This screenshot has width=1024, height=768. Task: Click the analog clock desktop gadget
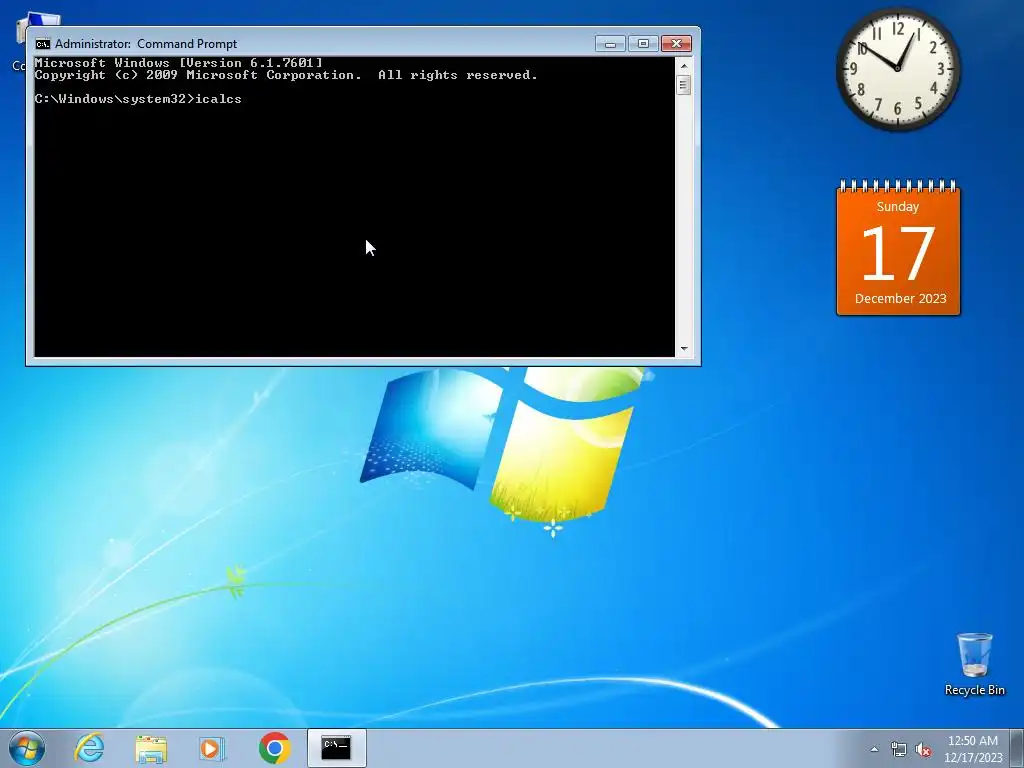[898, 69]
